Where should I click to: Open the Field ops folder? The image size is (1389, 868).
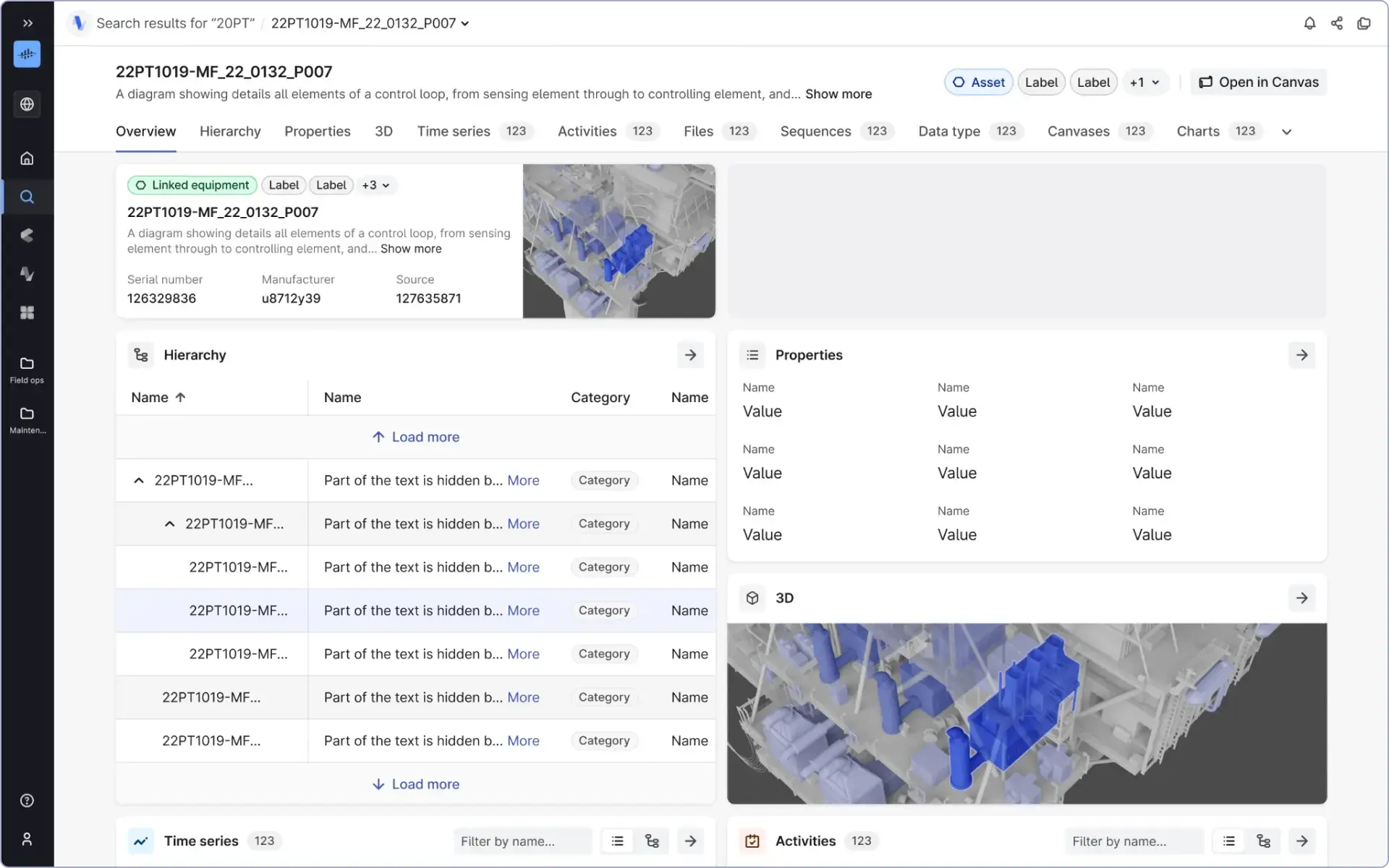(x=27, y=370)
